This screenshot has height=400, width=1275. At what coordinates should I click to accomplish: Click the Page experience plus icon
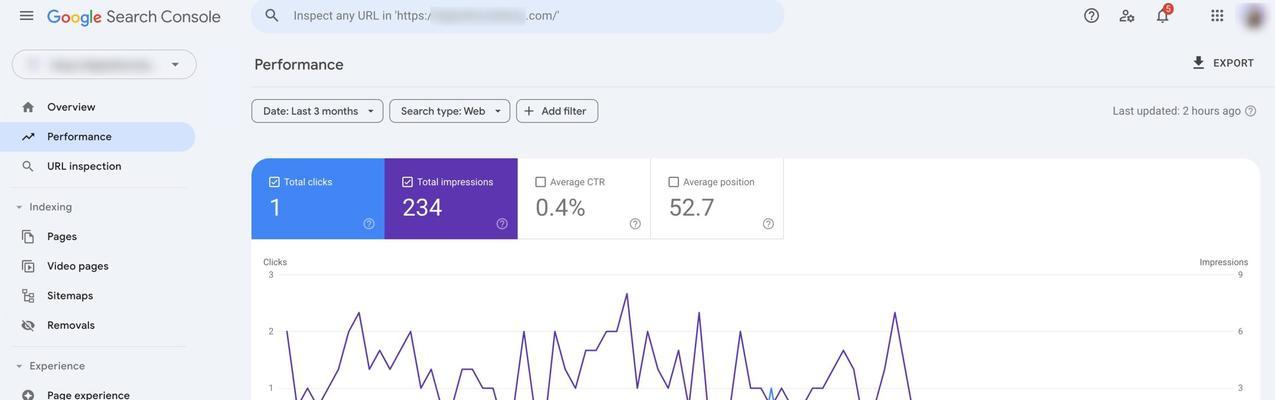pos(28,395)
